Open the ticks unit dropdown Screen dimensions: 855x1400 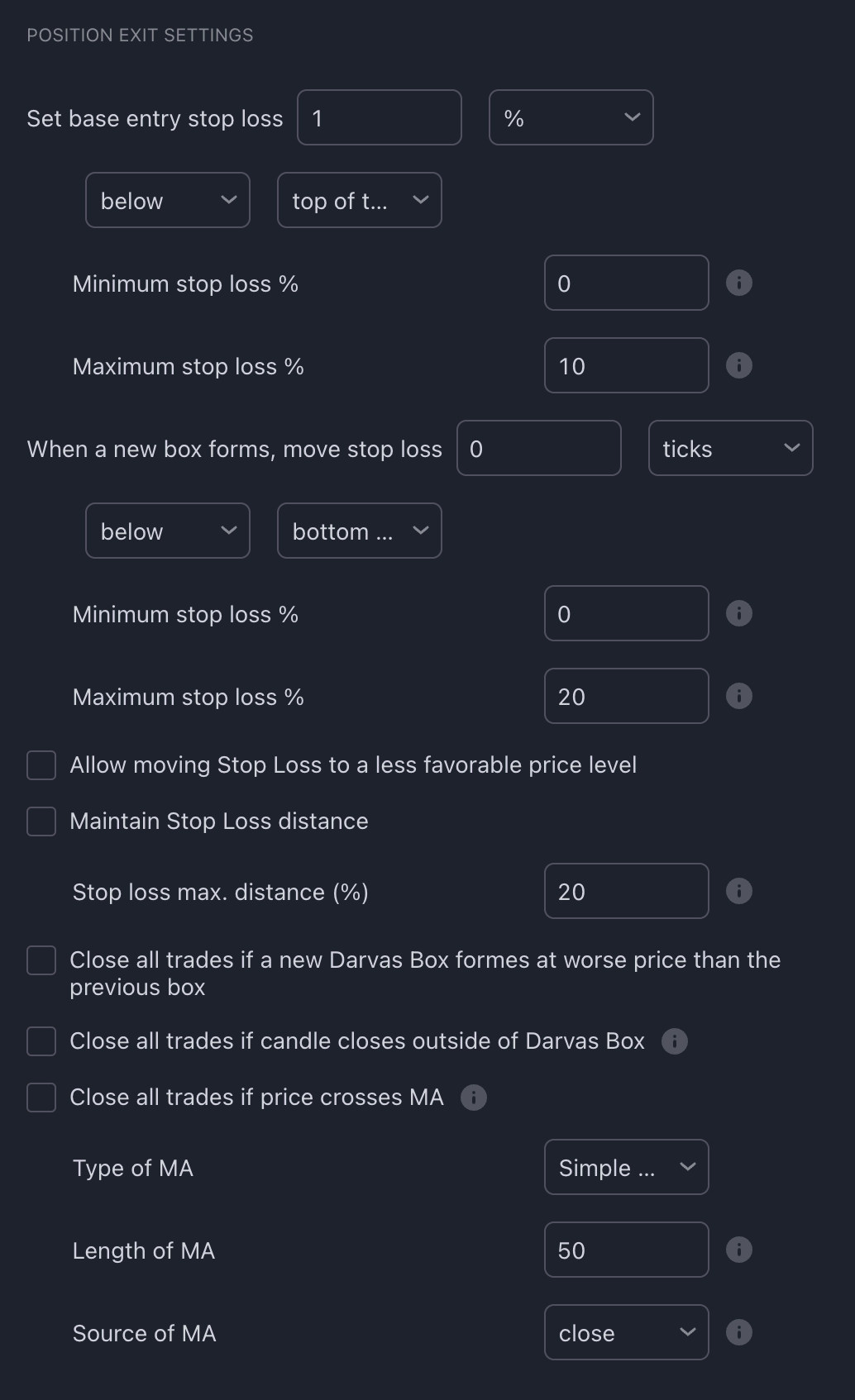[730, 448]
